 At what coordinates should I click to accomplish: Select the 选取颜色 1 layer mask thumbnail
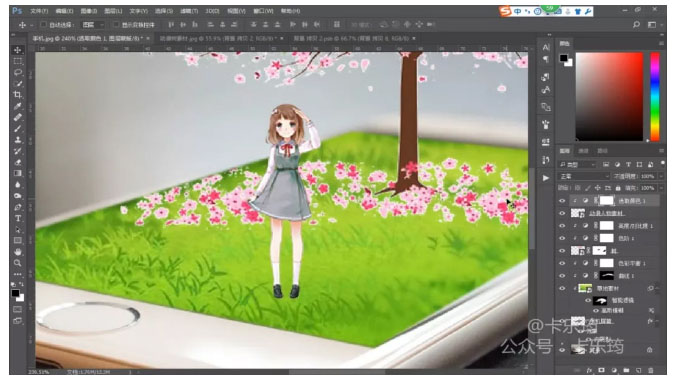[x=607, y=201]
